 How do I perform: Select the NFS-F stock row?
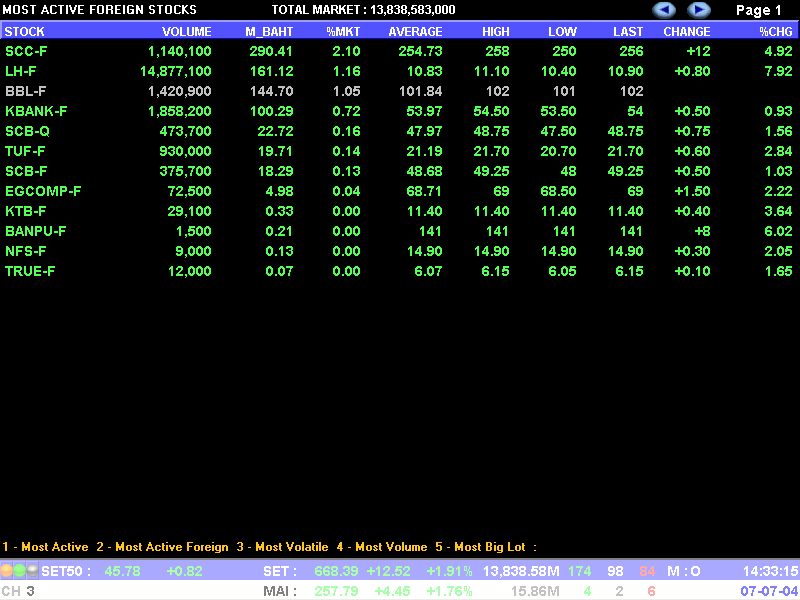400,251
